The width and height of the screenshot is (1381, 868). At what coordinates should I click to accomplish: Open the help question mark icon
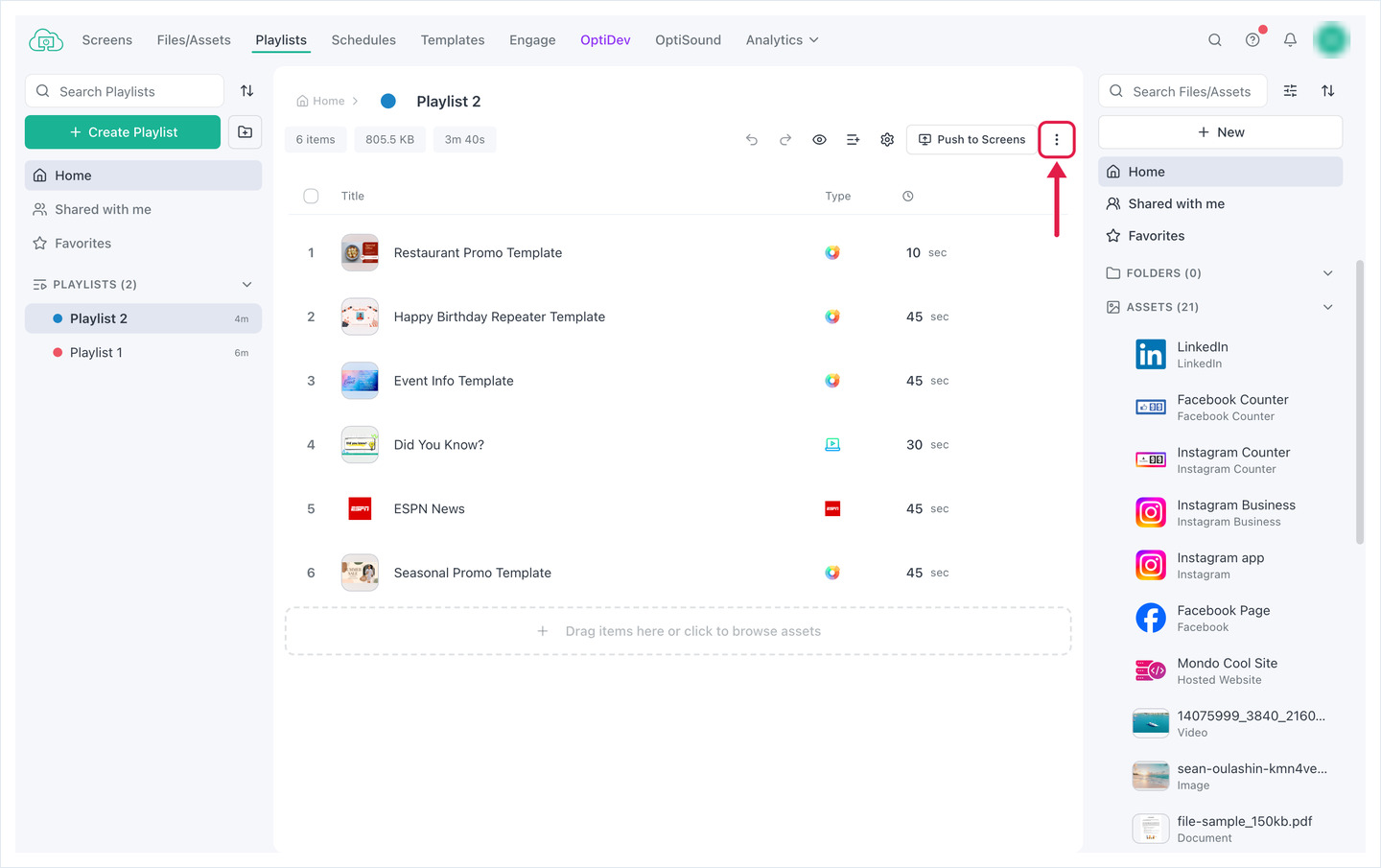(1252, 40)
